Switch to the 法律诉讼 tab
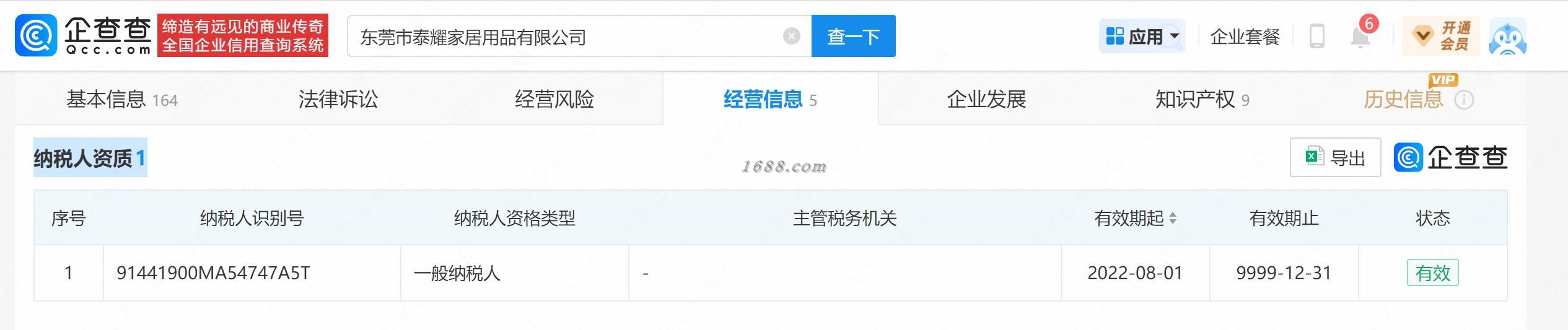The height and width of the screenshot is (330, 1568). point(338,99)
